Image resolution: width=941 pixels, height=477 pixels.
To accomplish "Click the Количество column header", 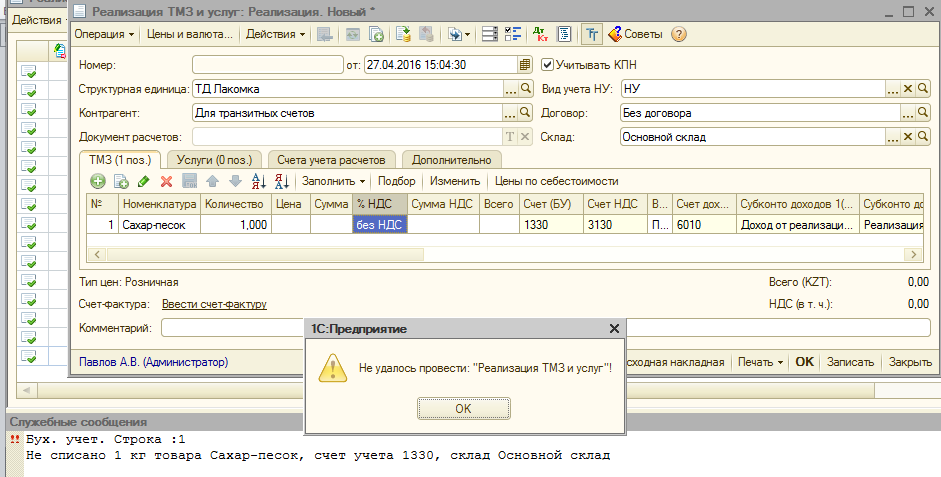I will (x=235, y=204).
